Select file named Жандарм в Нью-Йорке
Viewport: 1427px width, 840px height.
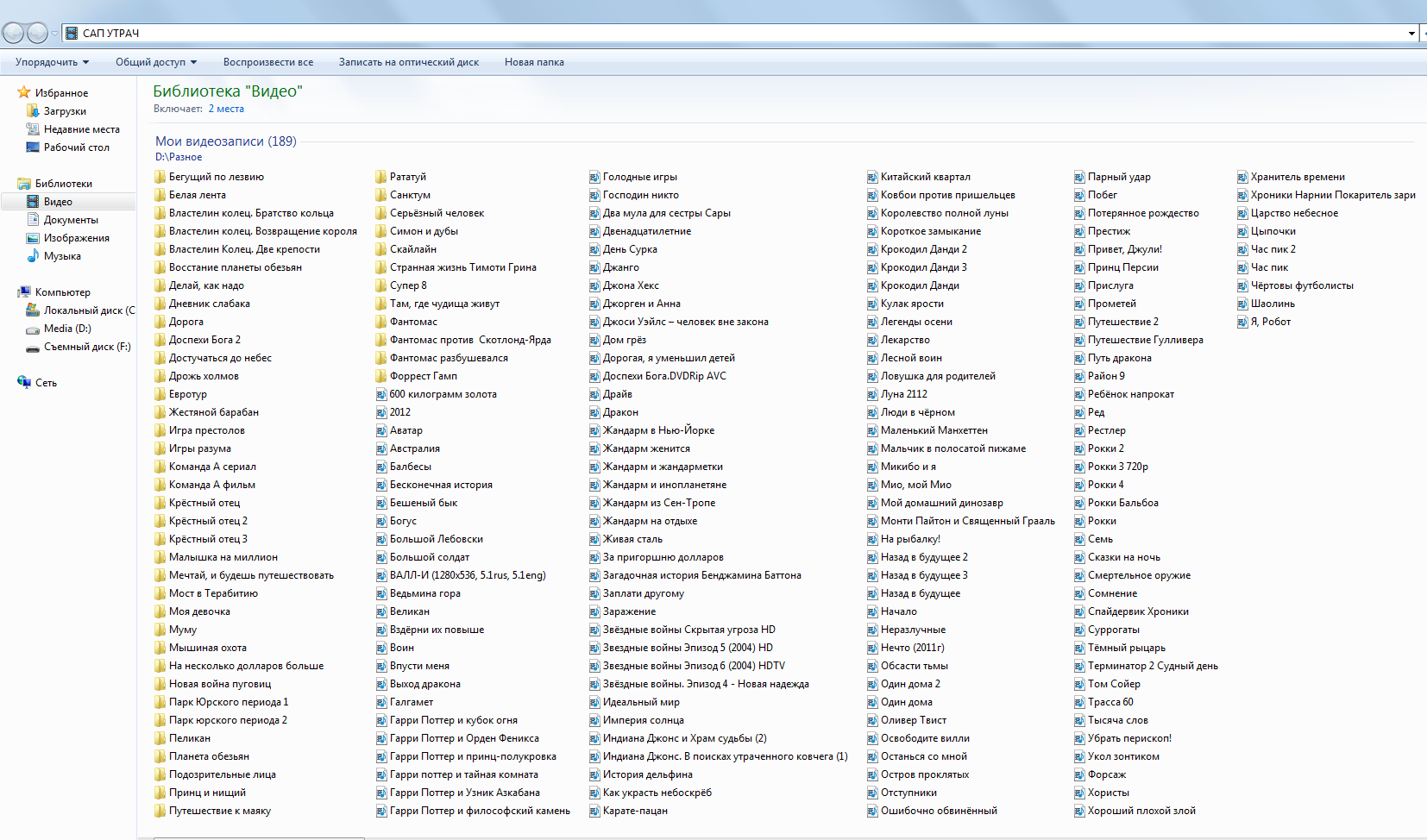[658, 430]
